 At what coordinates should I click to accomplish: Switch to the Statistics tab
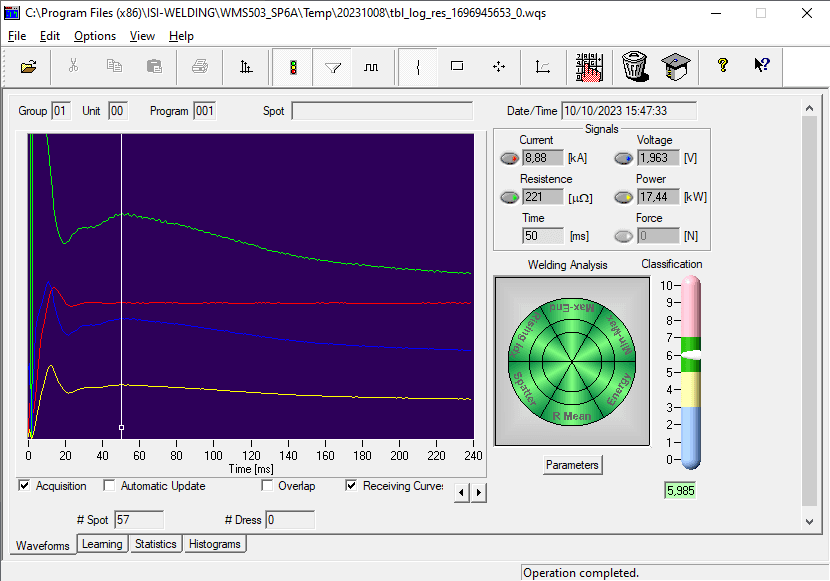click(x=155, y=544)
